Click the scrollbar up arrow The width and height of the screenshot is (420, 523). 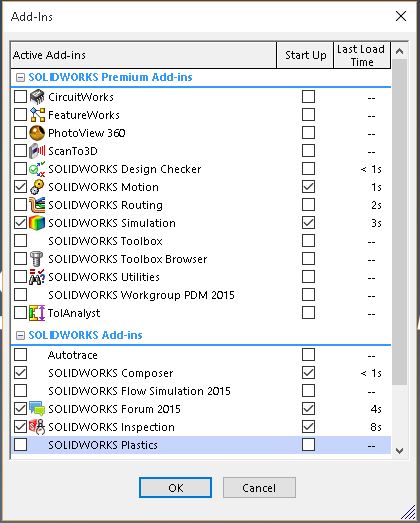point(400,51)
